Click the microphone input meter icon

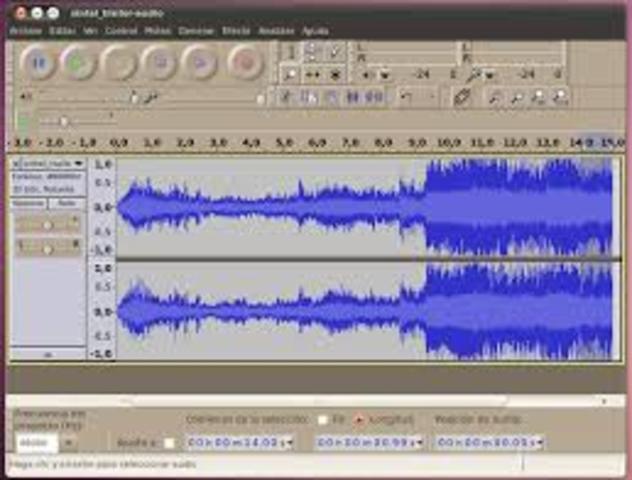pos(474,75)
